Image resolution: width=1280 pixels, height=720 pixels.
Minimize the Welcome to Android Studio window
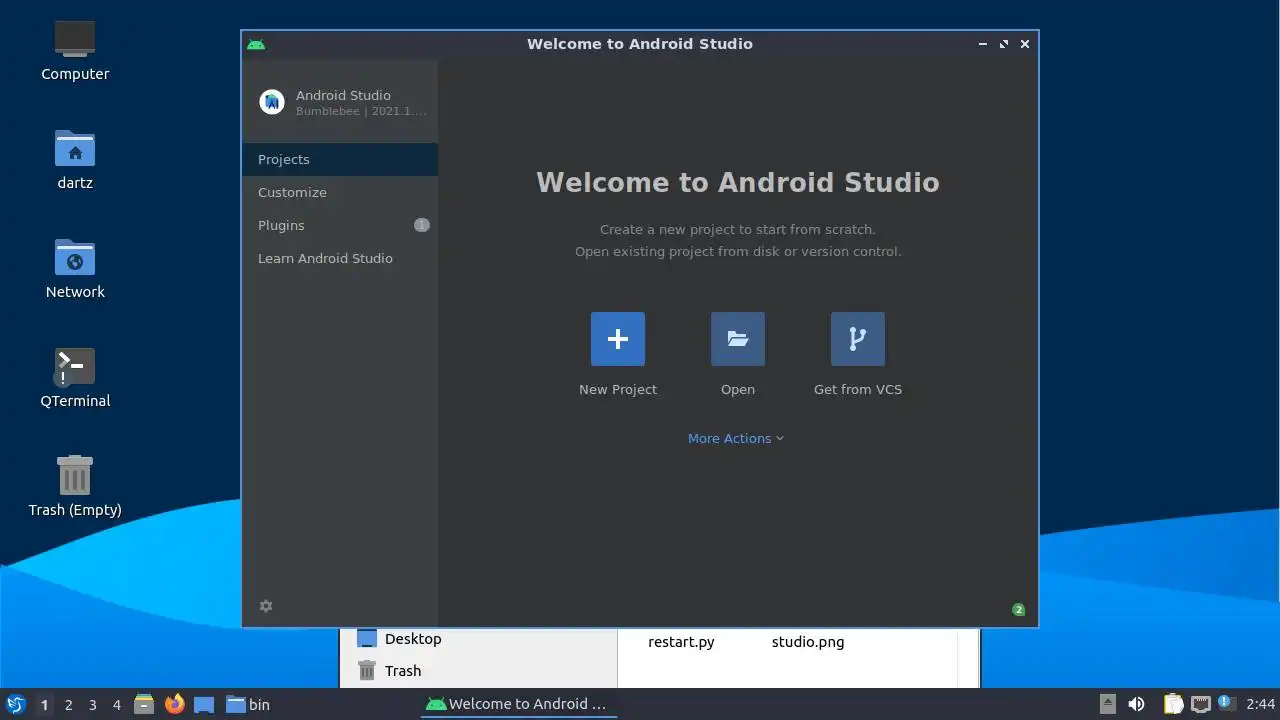[x=984, y=44]
